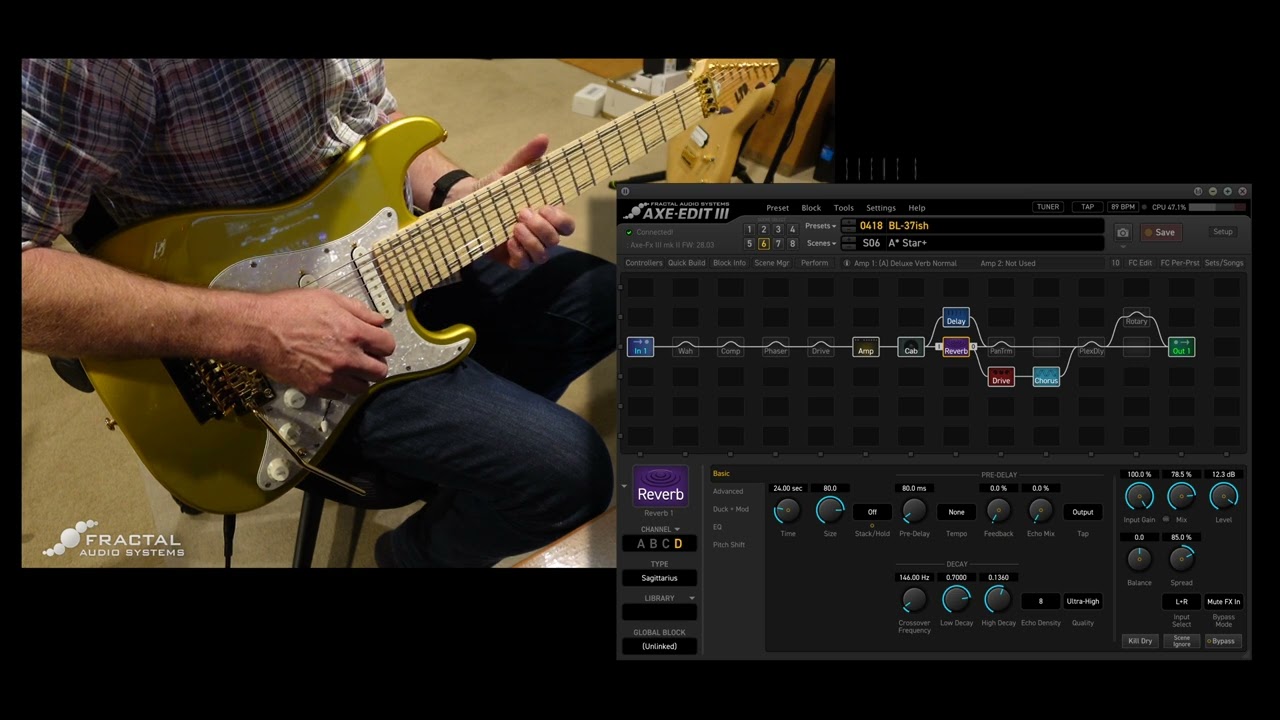Select scene number 7
The height and width of the screenshot is (720, 1280).
[778, 244]
